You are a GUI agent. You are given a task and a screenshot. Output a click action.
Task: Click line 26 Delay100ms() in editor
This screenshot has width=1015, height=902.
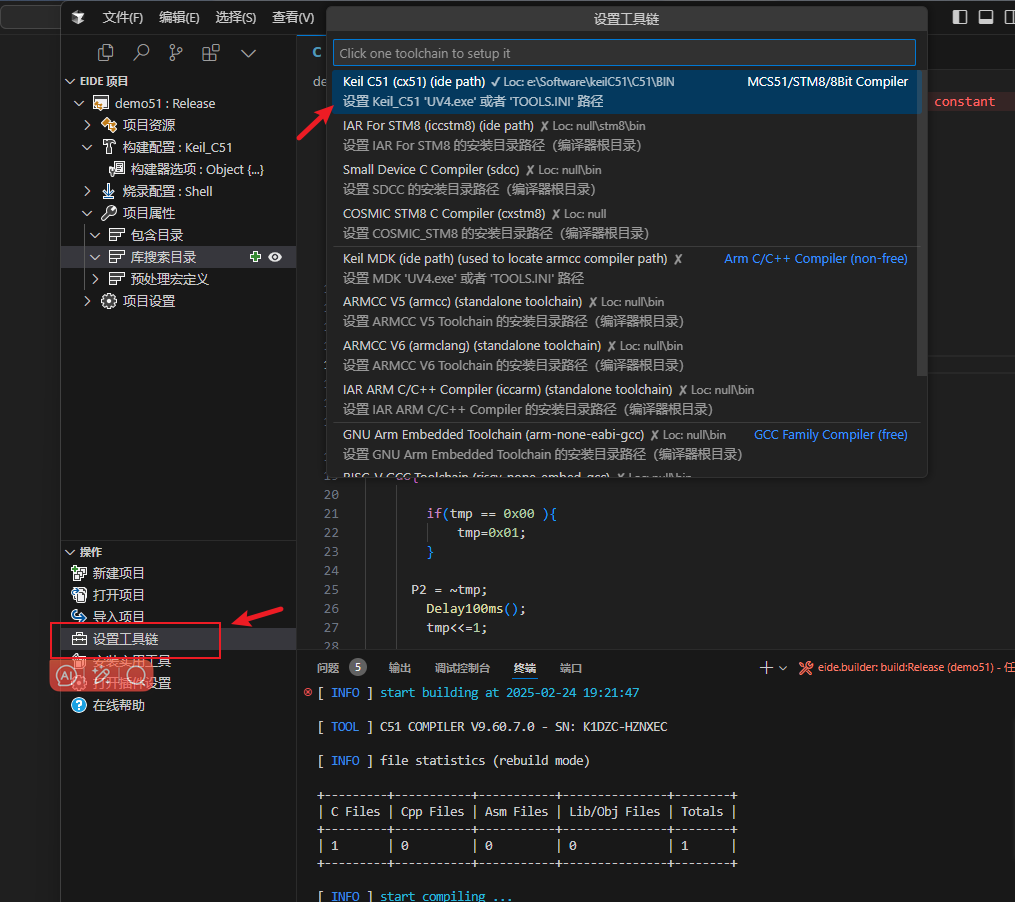pos(476,609)
